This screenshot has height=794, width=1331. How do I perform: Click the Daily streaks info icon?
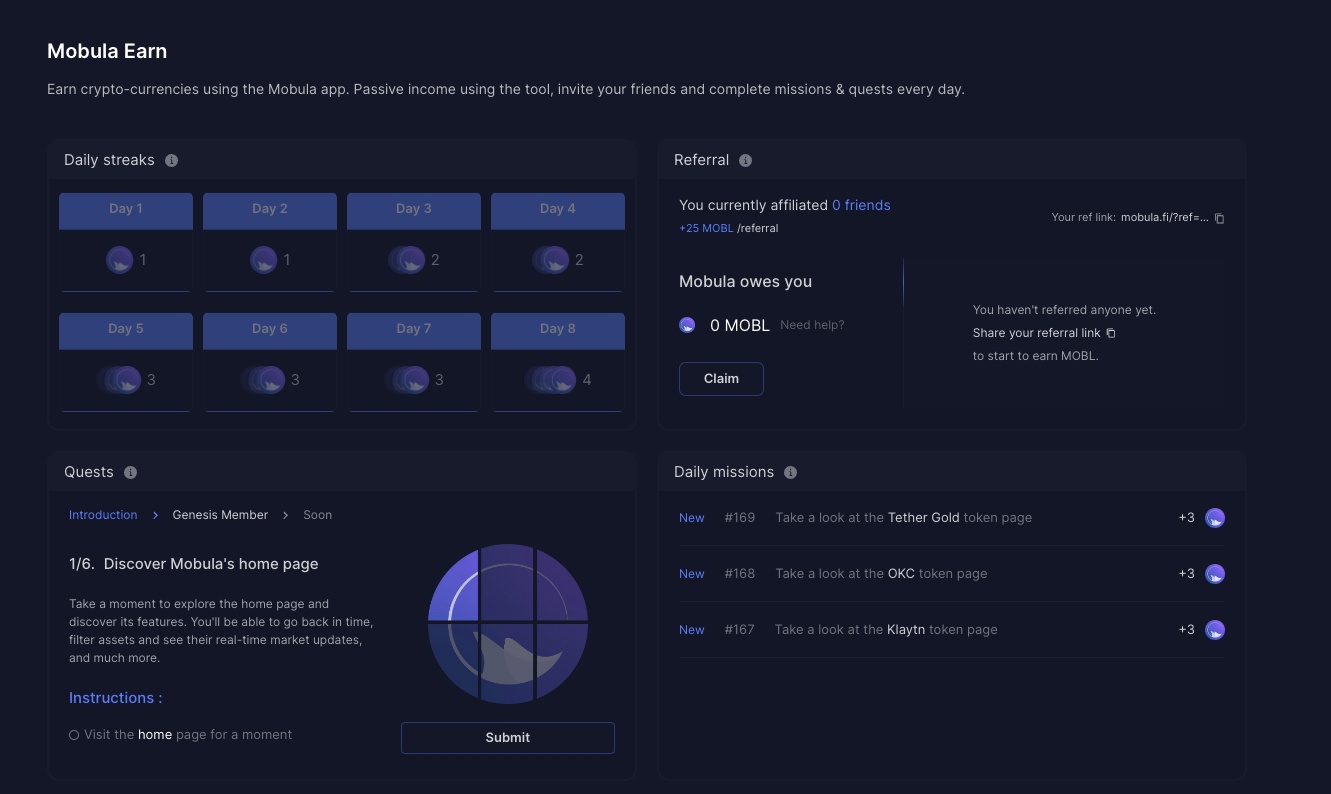(x=171, y=160)
